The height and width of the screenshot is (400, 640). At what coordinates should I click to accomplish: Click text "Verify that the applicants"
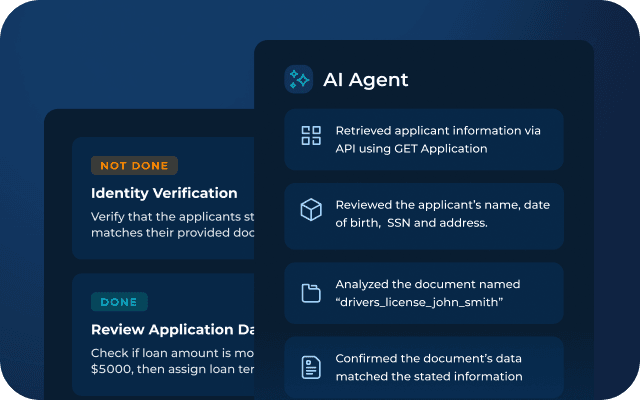pos(166,217)
